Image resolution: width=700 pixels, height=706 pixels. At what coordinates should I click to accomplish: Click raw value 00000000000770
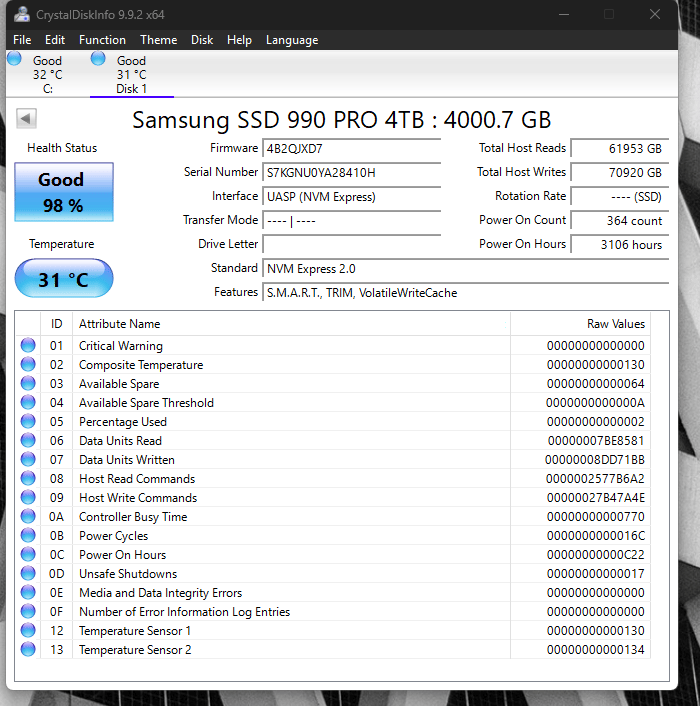point(596,516)
